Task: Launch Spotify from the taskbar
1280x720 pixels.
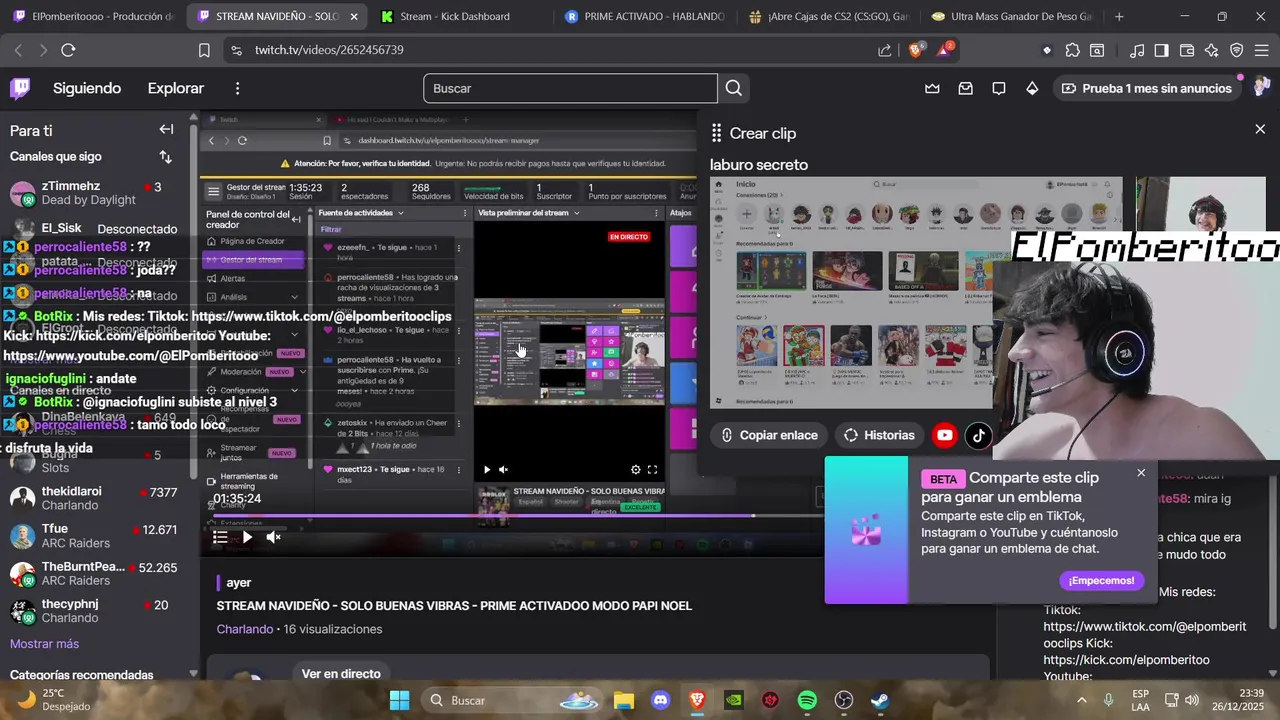Action: click(807, 700)
